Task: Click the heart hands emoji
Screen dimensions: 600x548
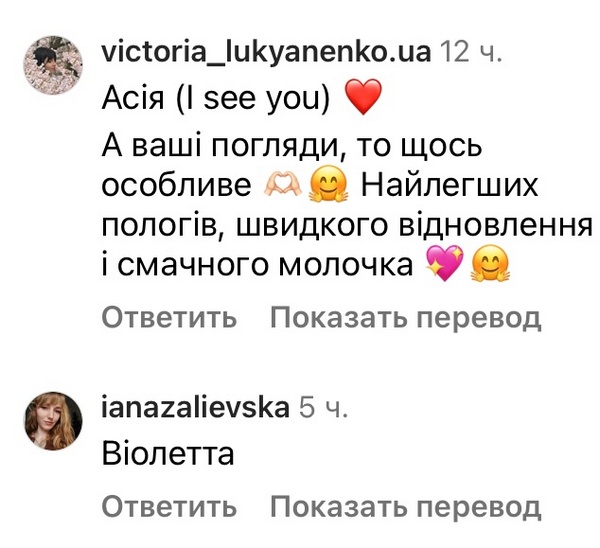Action: click(283, 187)
